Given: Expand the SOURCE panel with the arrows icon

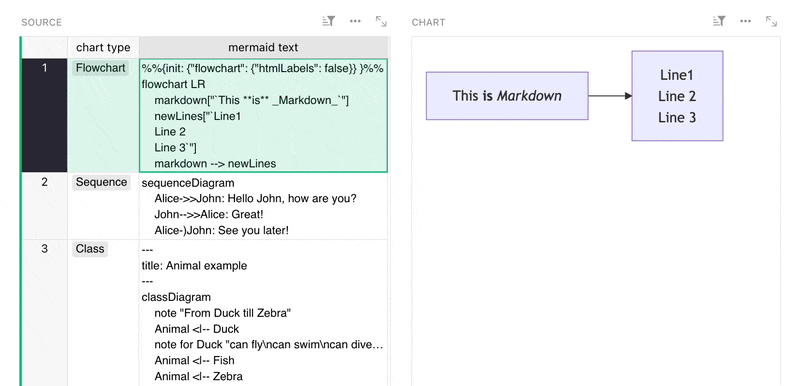Looking at the screenshot, I should [381, 21].
